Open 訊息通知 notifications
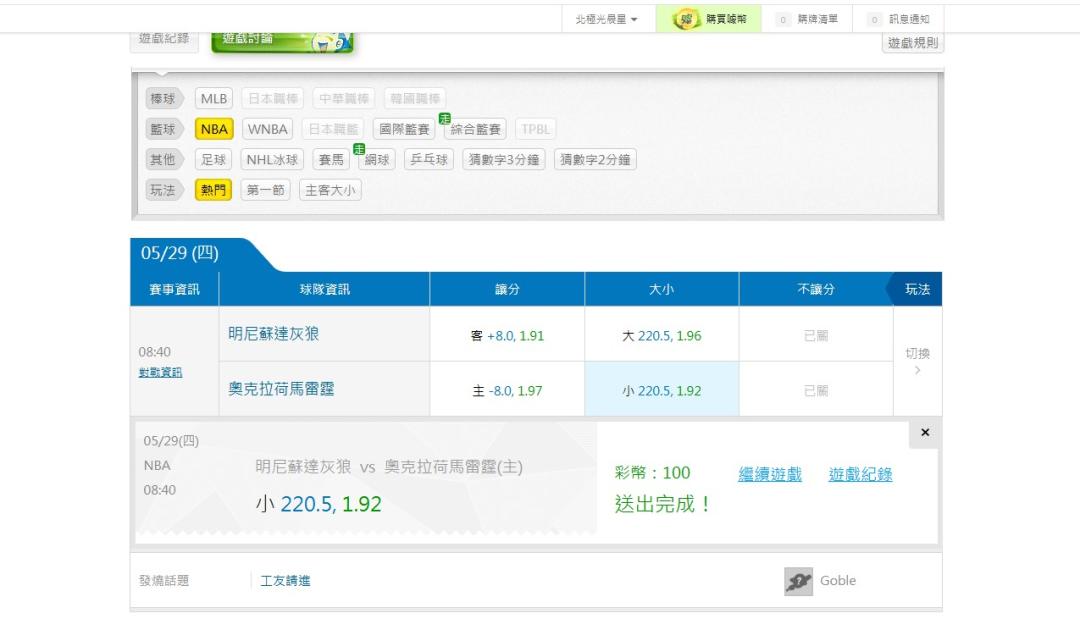1080x630 pixels. point(898,19)
